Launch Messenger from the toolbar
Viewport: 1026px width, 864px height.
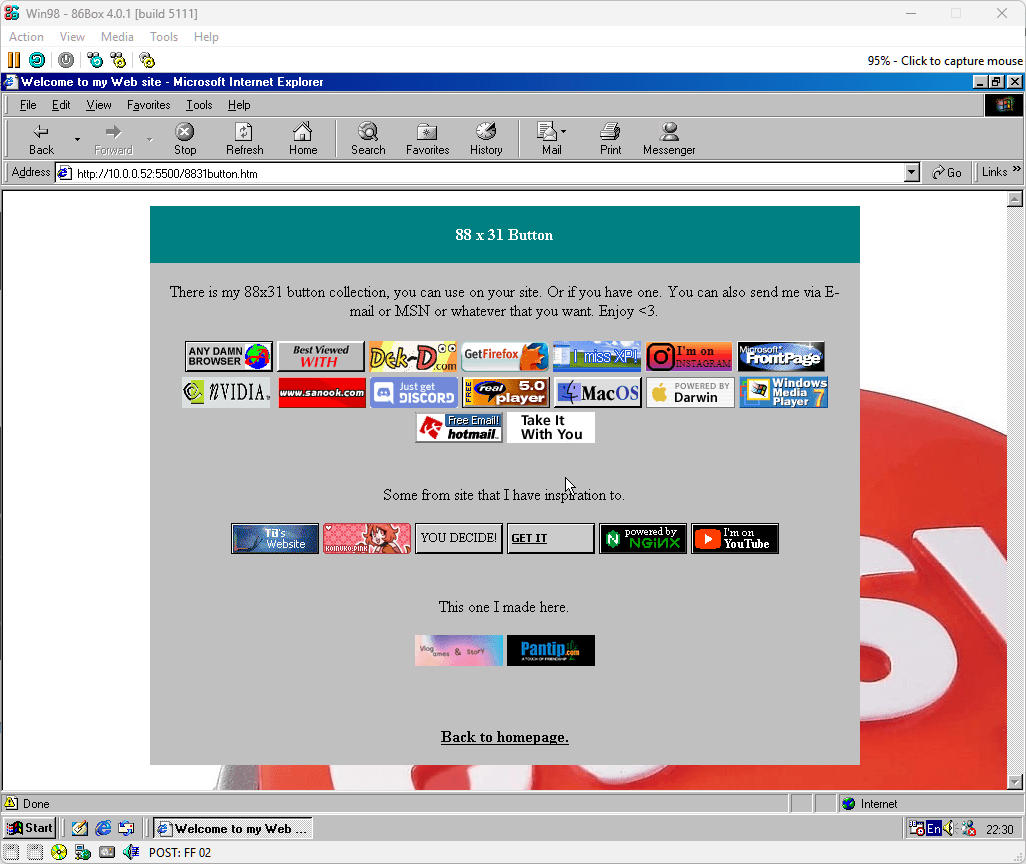click(x=669, y=138)
